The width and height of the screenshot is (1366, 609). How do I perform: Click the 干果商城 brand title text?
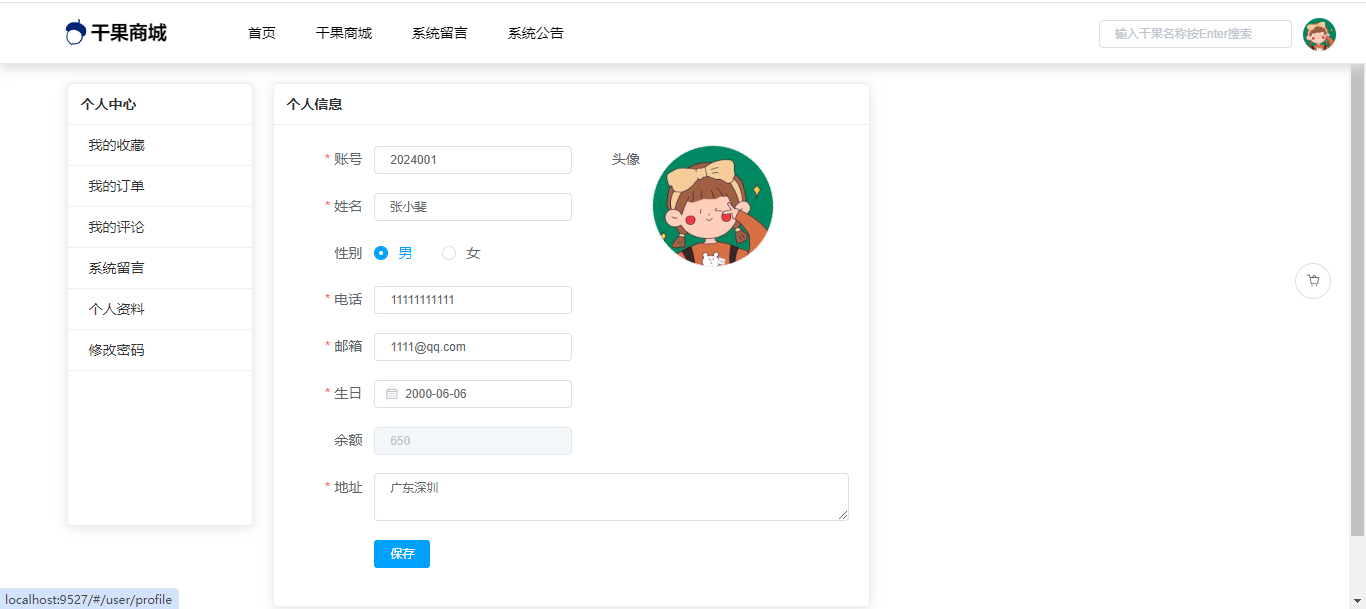(129, 33)
